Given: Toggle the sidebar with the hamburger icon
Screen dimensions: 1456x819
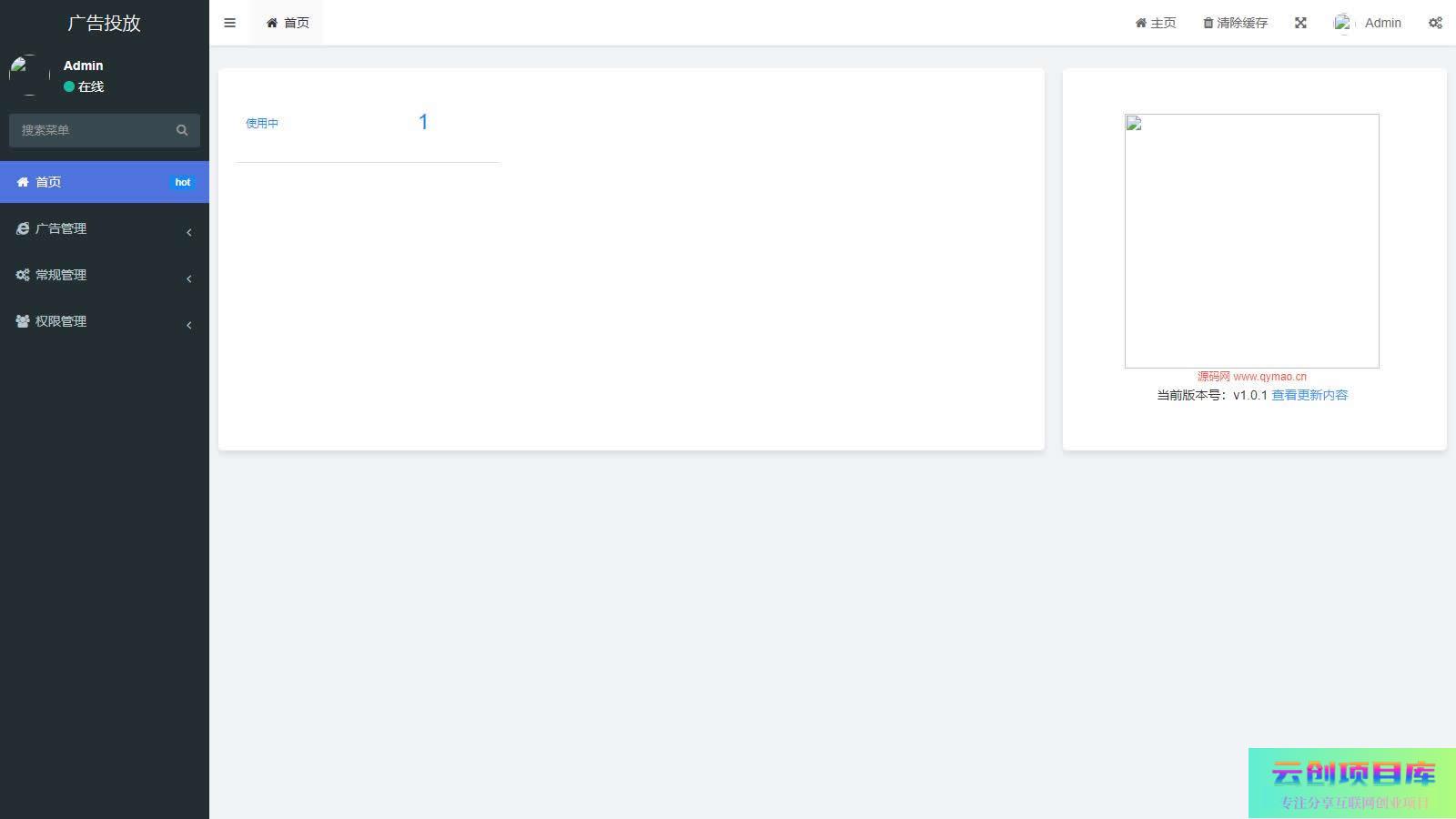Looking at the screenshot, I should click(229, 23).
